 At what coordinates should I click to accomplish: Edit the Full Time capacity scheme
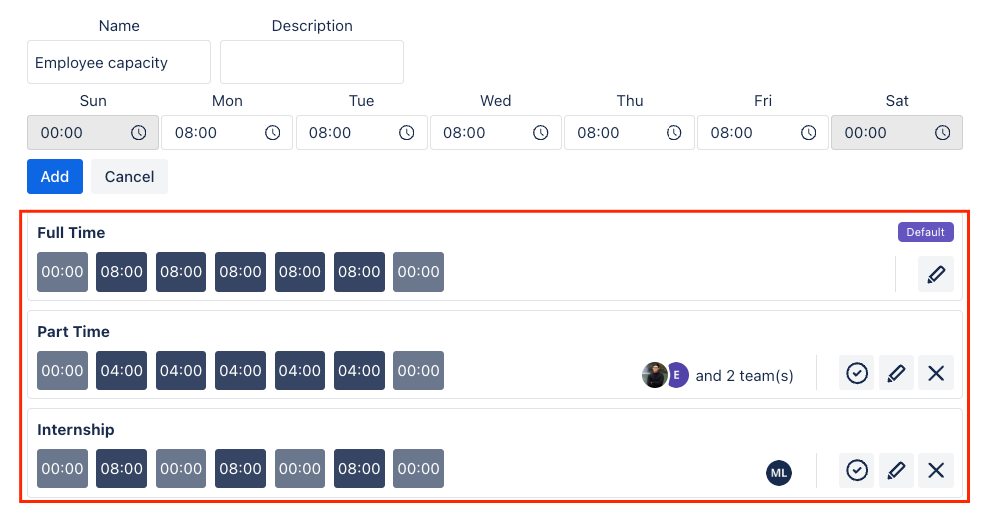936,274
